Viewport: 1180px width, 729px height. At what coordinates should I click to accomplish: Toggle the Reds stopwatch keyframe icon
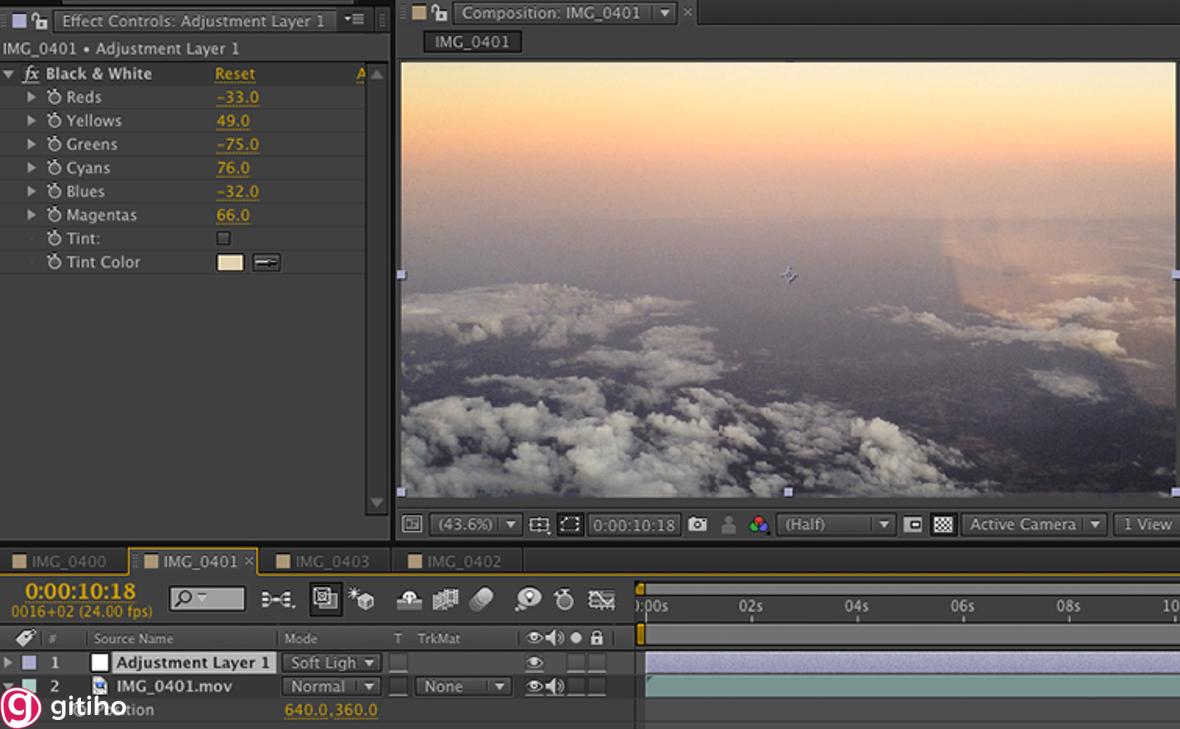point(54,97)
